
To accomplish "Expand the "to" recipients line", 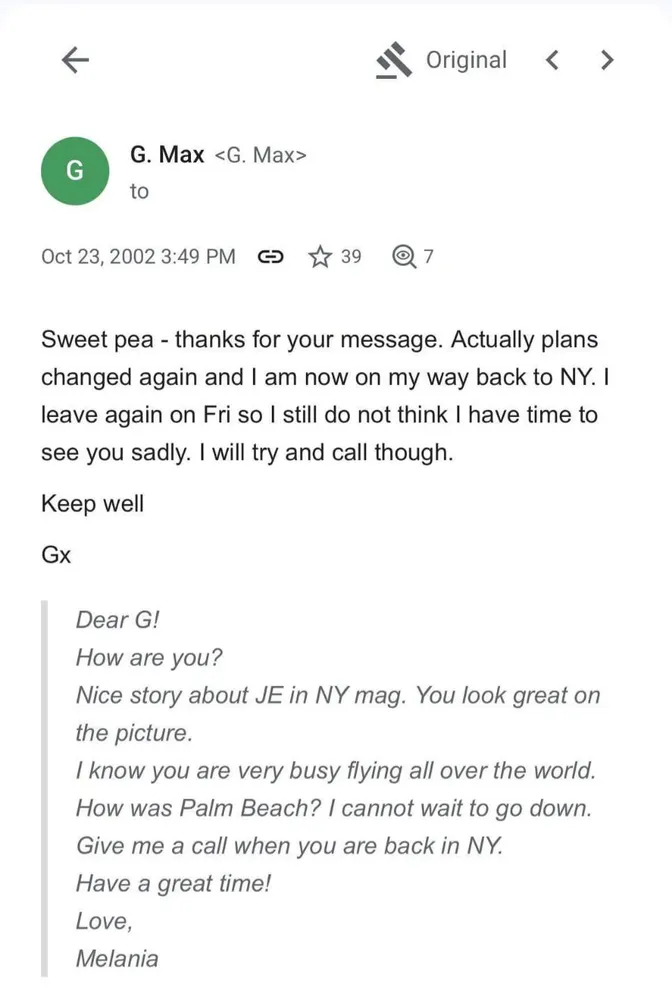I will coord(139,191).
